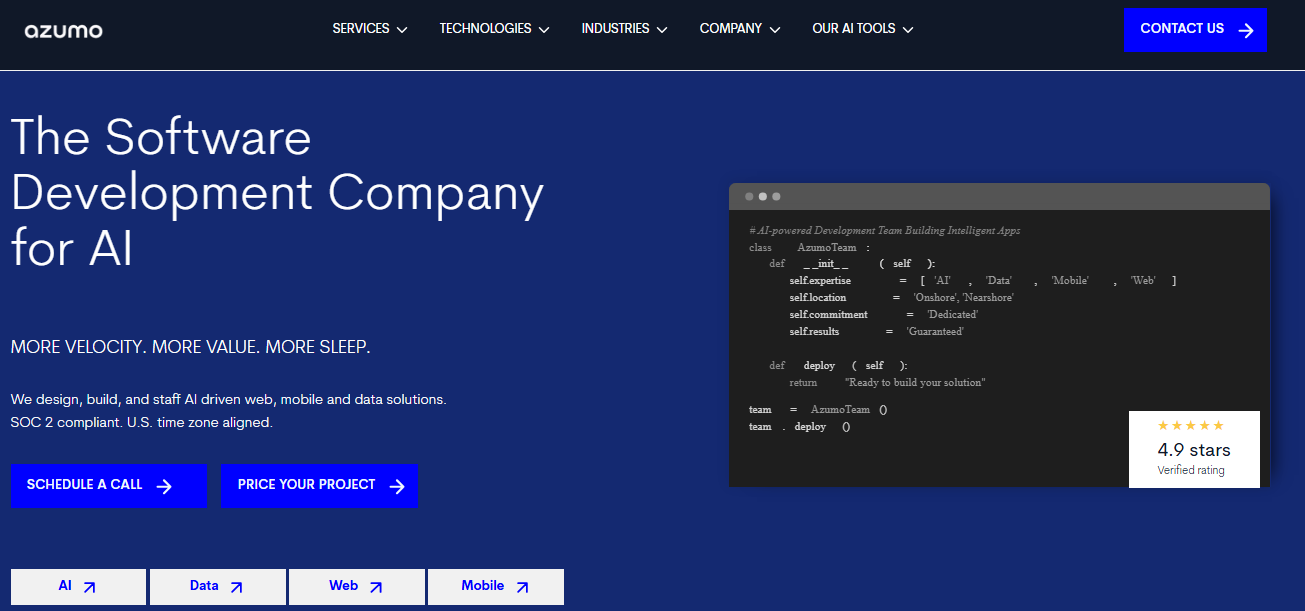Go to the azumo logo homepage
Viewport: 1305px width, 611px height.
(63, 30)
